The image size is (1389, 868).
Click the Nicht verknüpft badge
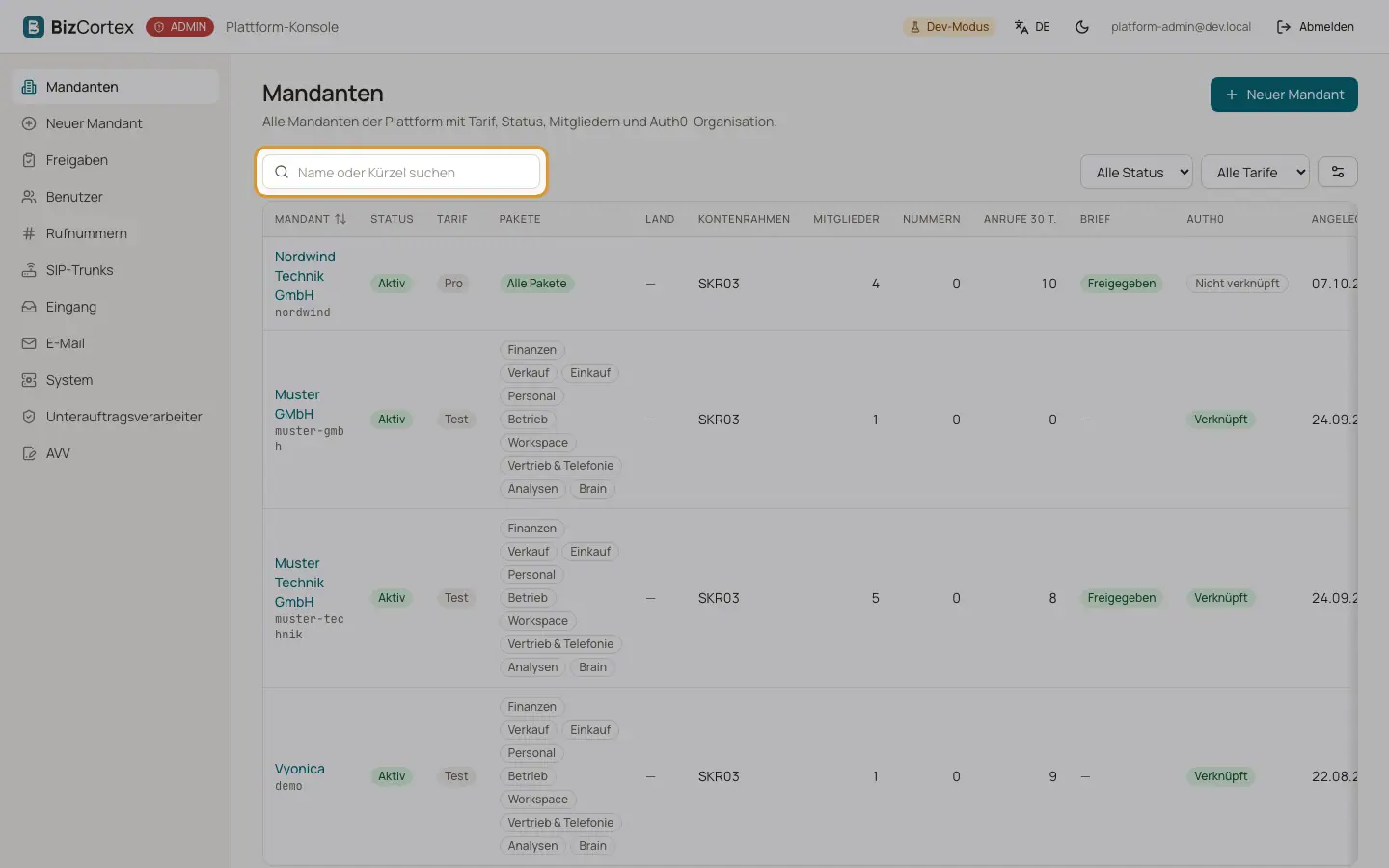[x=1238, y=284]
